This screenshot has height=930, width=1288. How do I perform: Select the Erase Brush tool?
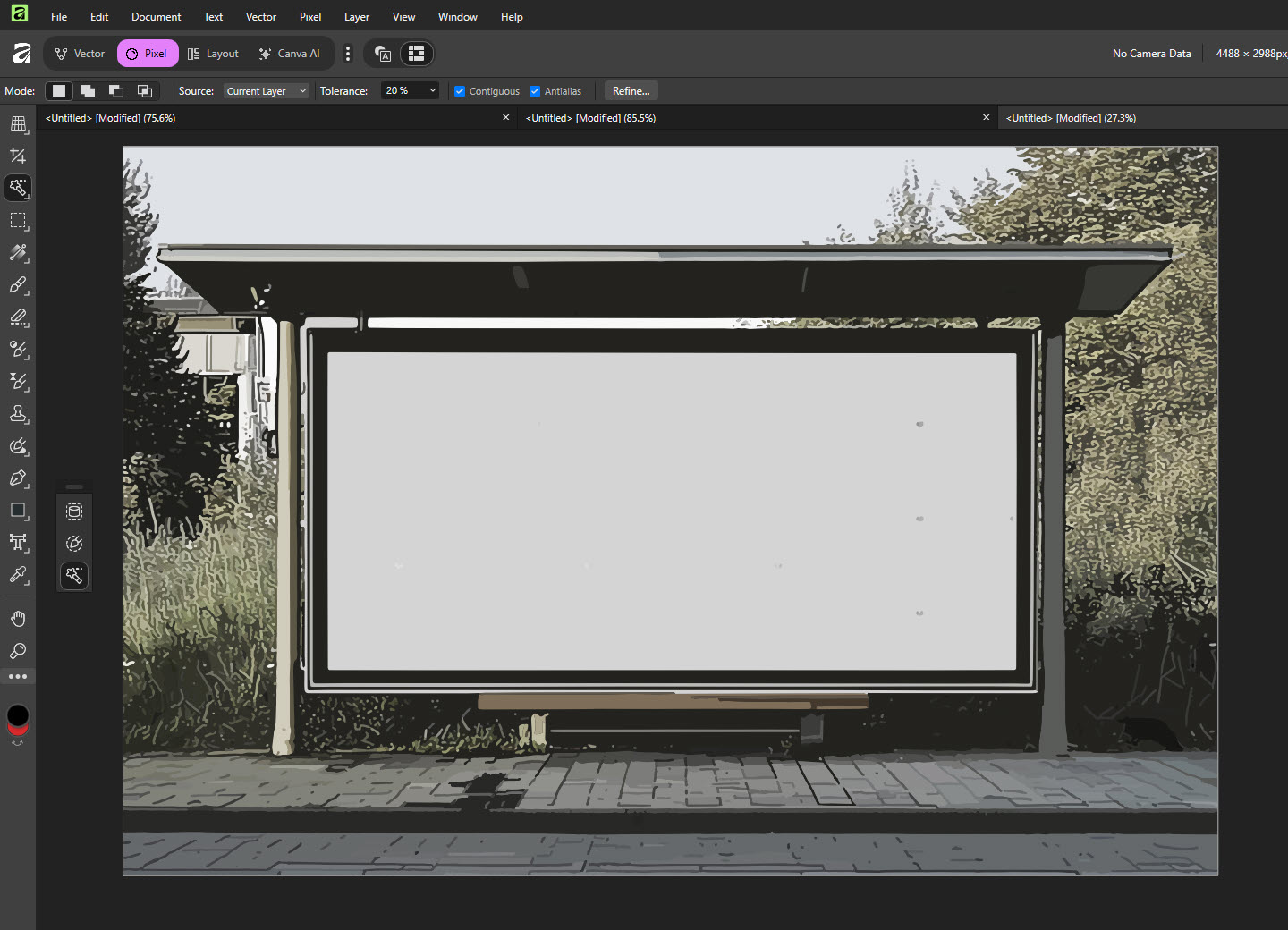[18, 317]
